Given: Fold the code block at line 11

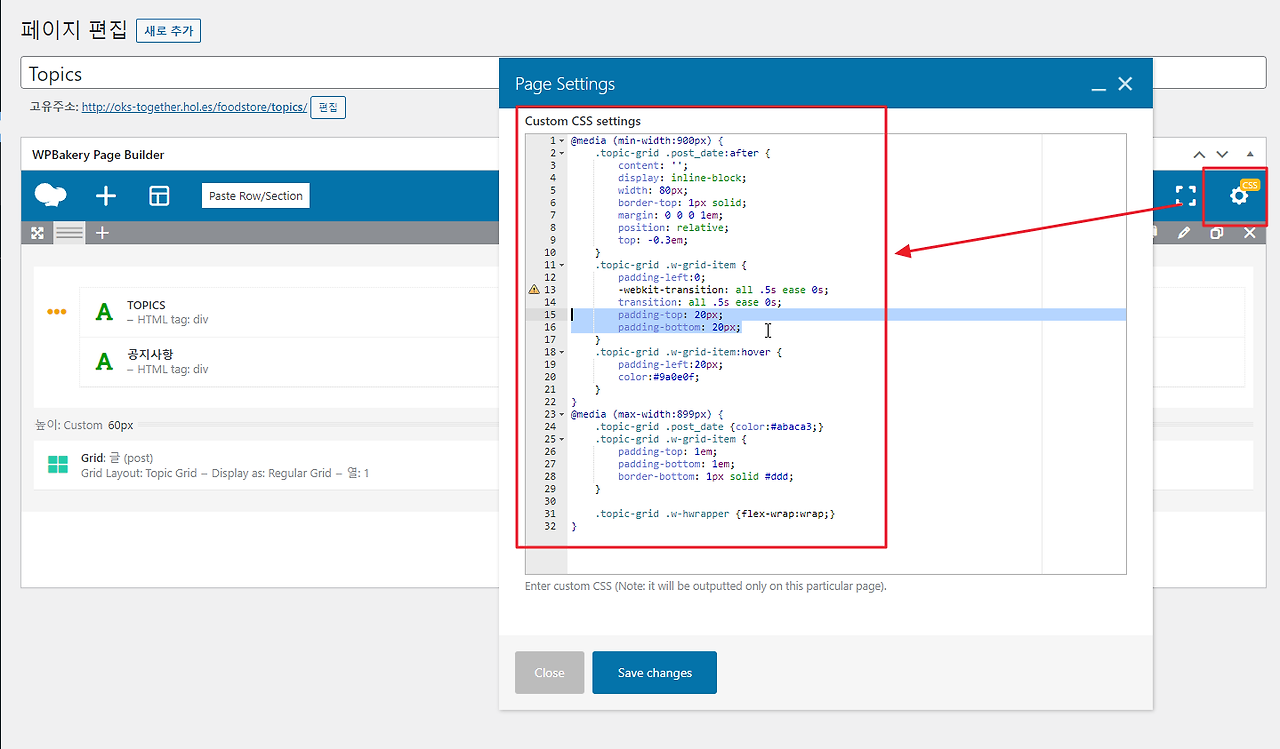Looking at the screenshot, I should pyautogui.click(x=561, y=265).
